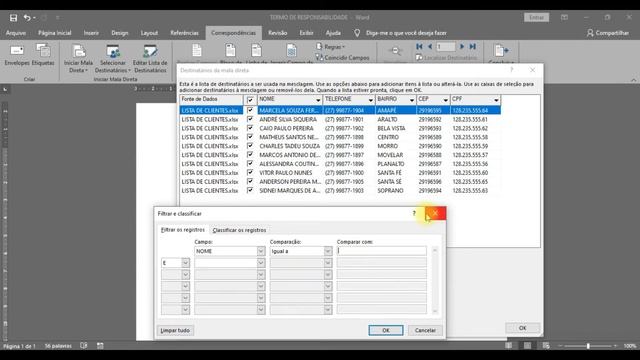Switch to the Referências ribbon tab
Viewport: 640px width, 360px height.
point(184,33)
